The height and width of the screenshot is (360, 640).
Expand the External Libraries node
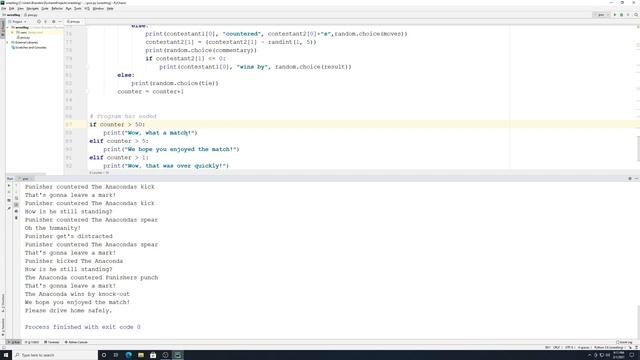[x=8, y=42]
